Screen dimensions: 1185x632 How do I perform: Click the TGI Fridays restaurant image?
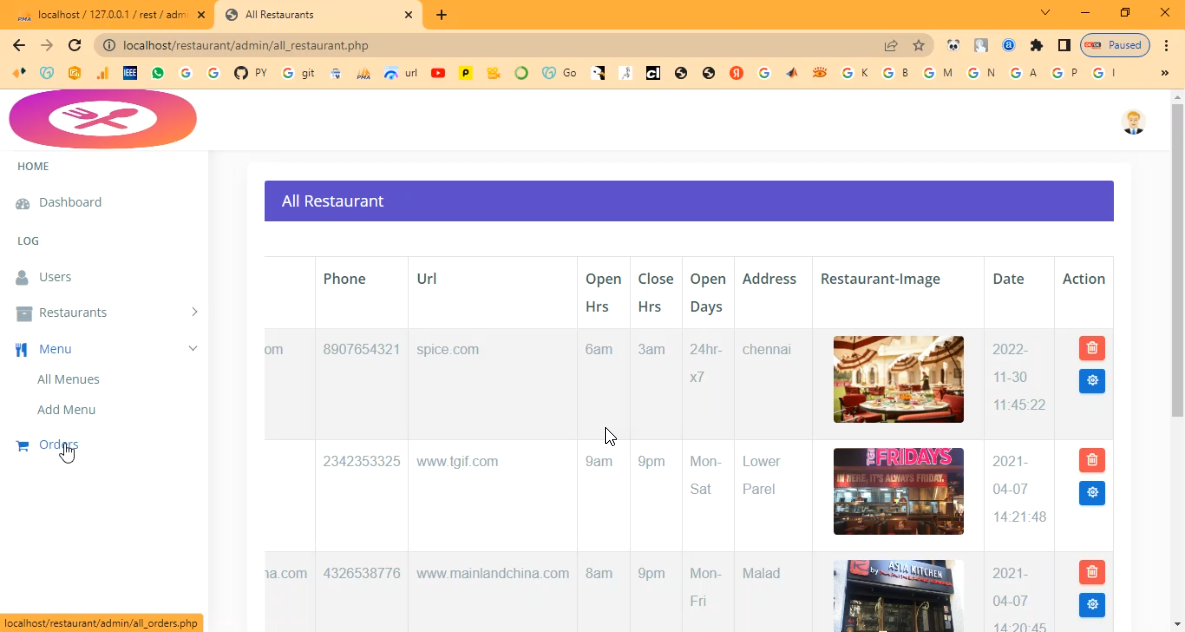pos(898,491)
